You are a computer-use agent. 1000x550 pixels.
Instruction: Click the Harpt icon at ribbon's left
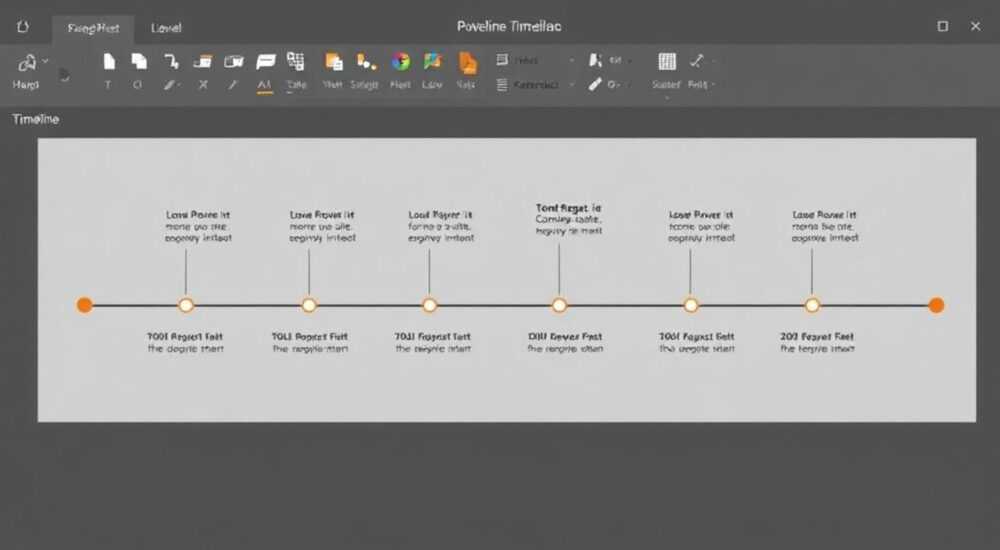coord(27,63)
